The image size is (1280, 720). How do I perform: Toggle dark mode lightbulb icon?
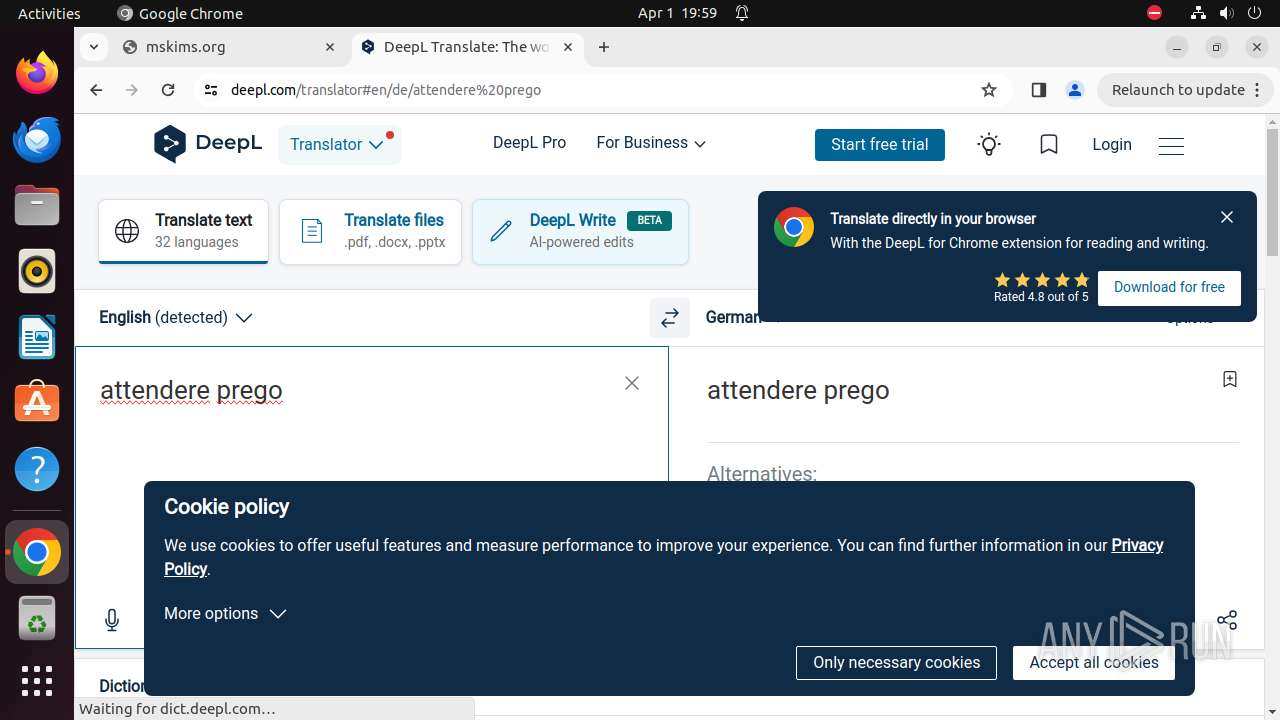tap(989, 145)
